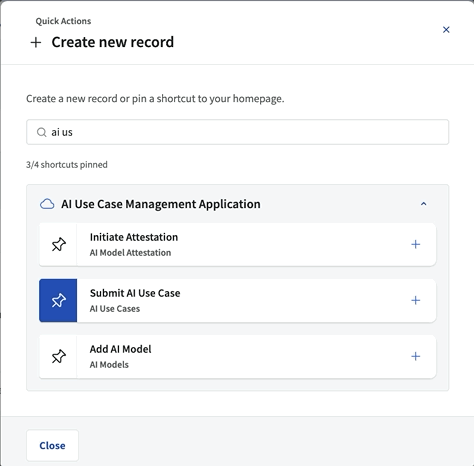Click the Quick Actions breadcrumb label
Viewport: 474px width, 466px height.
(63, 21)
